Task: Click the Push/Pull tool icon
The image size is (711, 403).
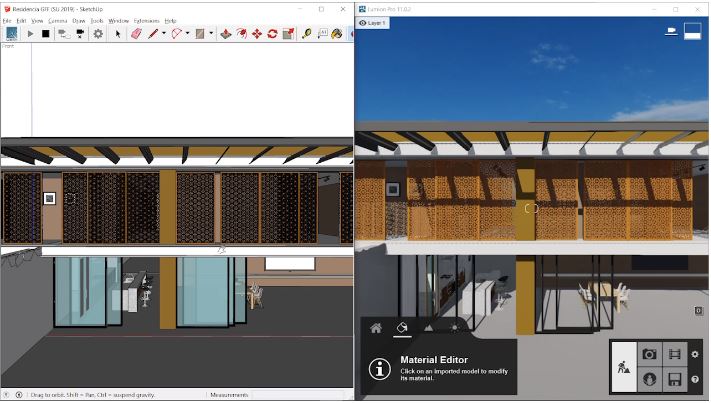Action: [x=225, y=33]
